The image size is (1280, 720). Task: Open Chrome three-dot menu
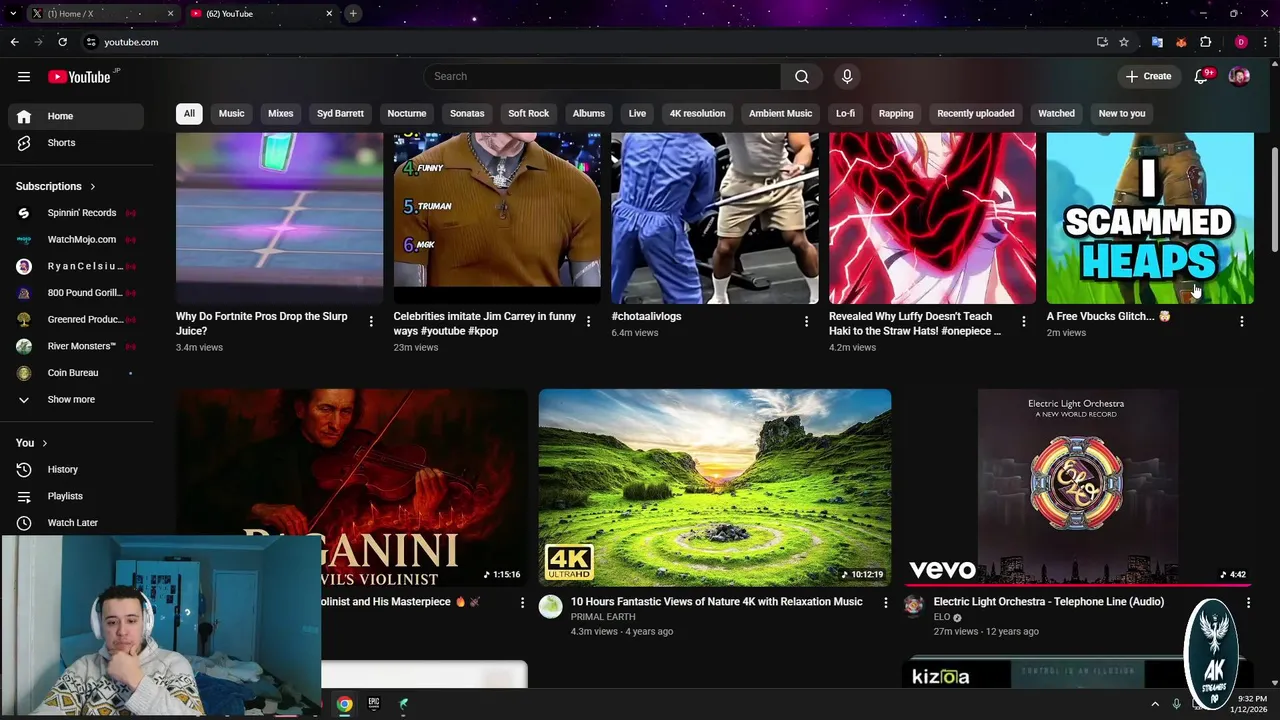[1265, 42]
